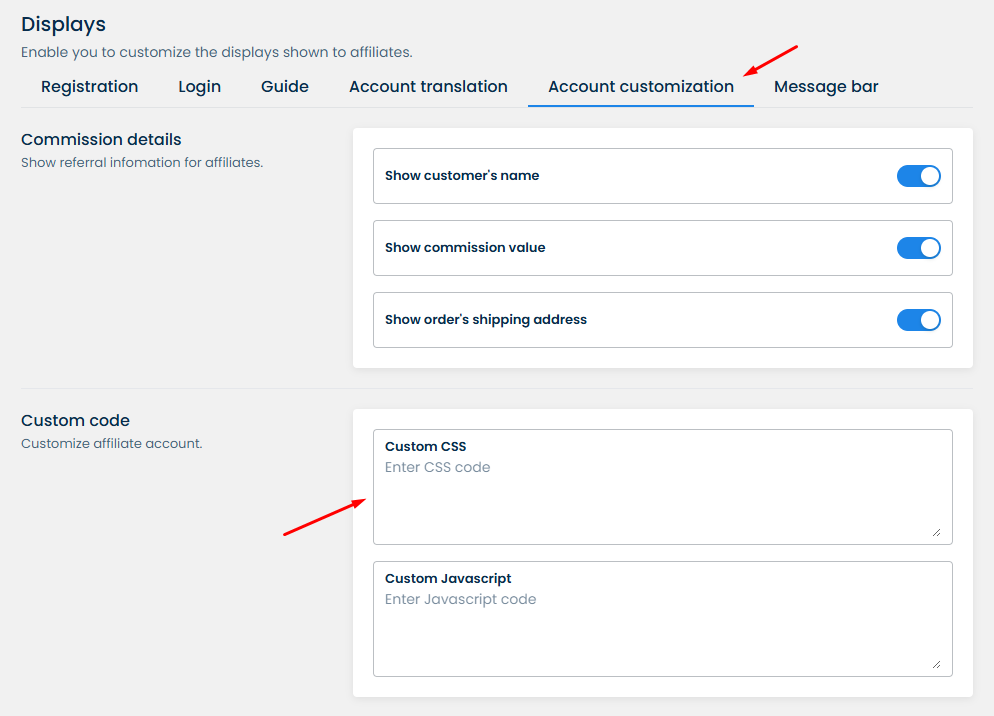Click the "Show commission value" label text
994x716 pixels.
[x=465, y=248]
